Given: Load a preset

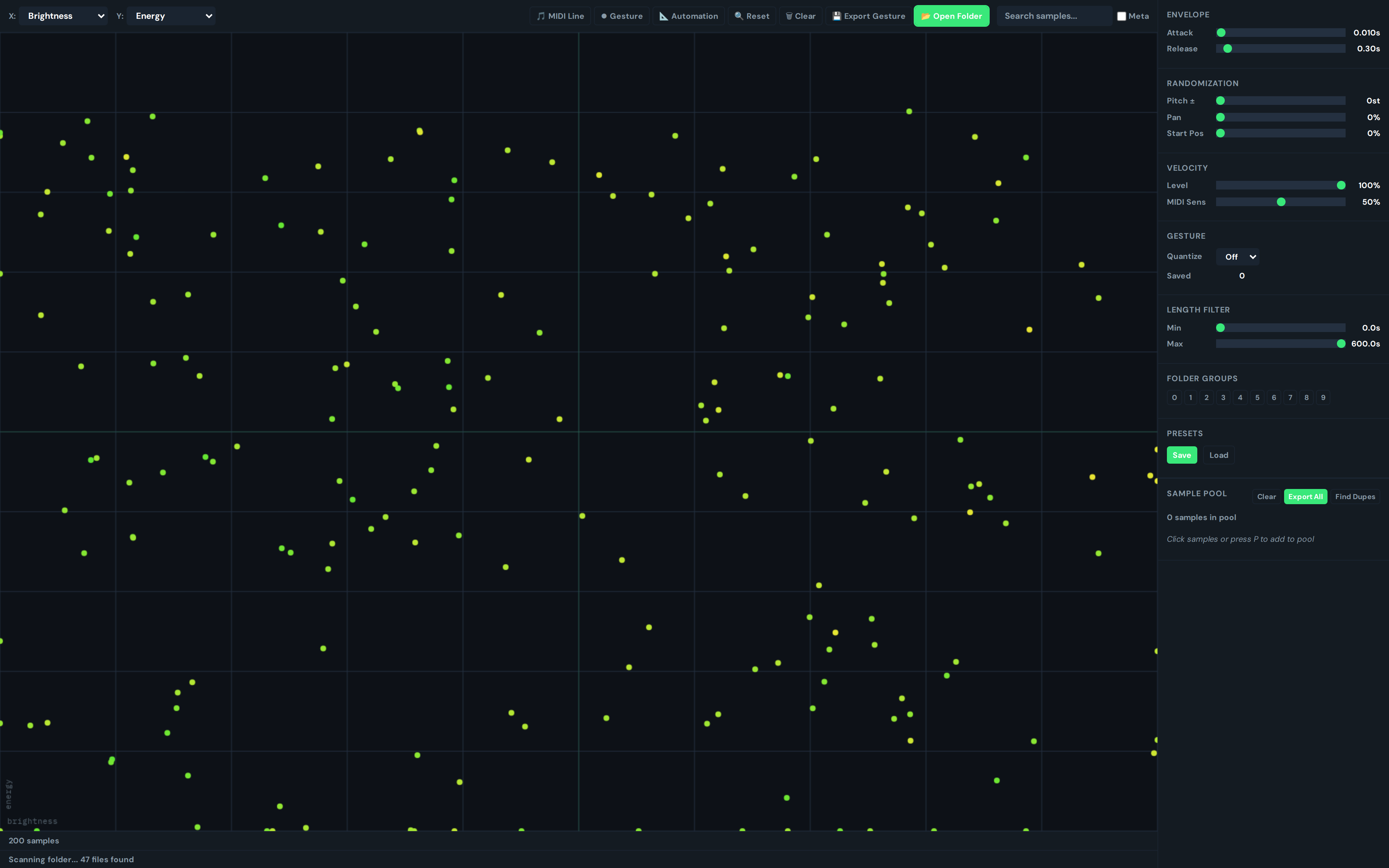Looking at the screenshot, I should point(1219,455).
